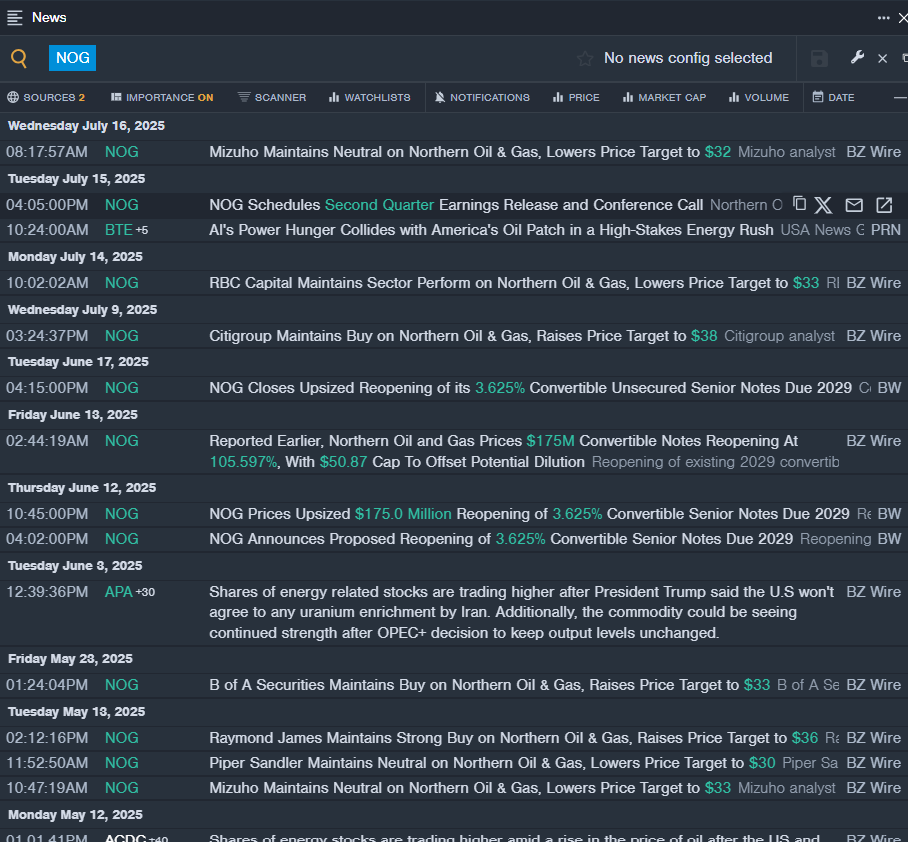Click the save config floppy disk icon

[819, 58]
